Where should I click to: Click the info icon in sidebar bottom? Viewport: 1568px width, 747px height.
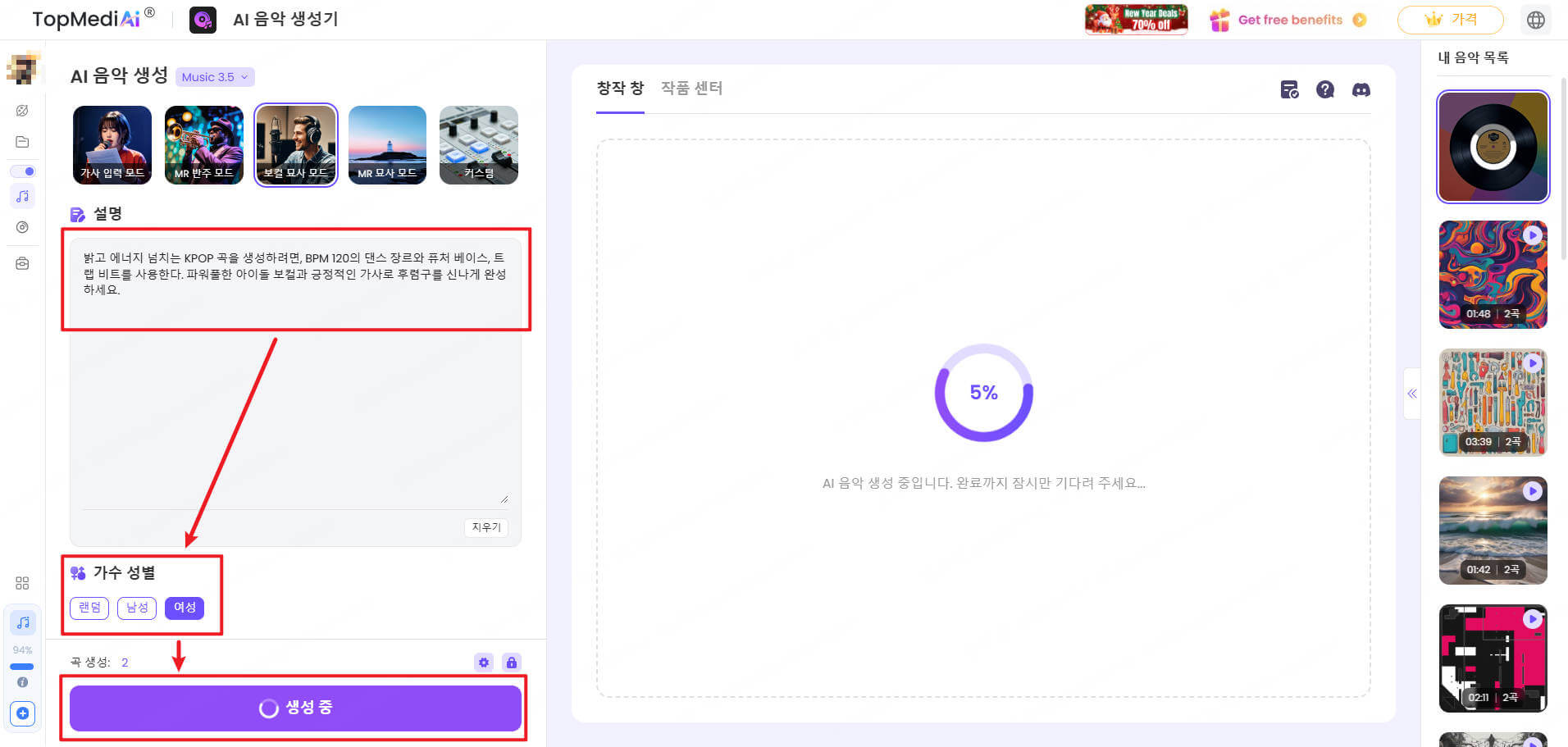click(x=22, y=681)
